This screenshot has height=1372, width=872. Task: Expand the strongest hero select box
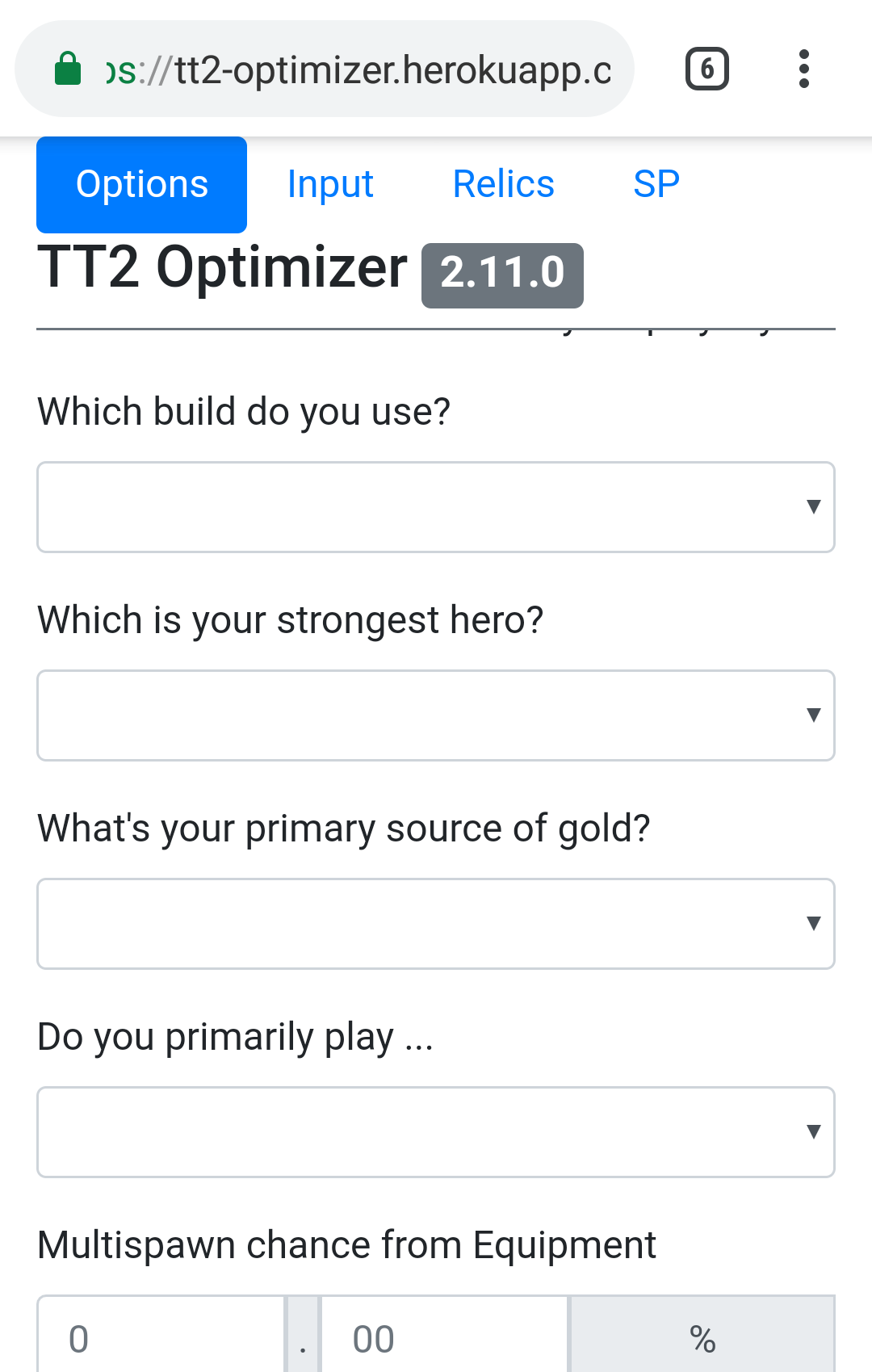point(436,715)
